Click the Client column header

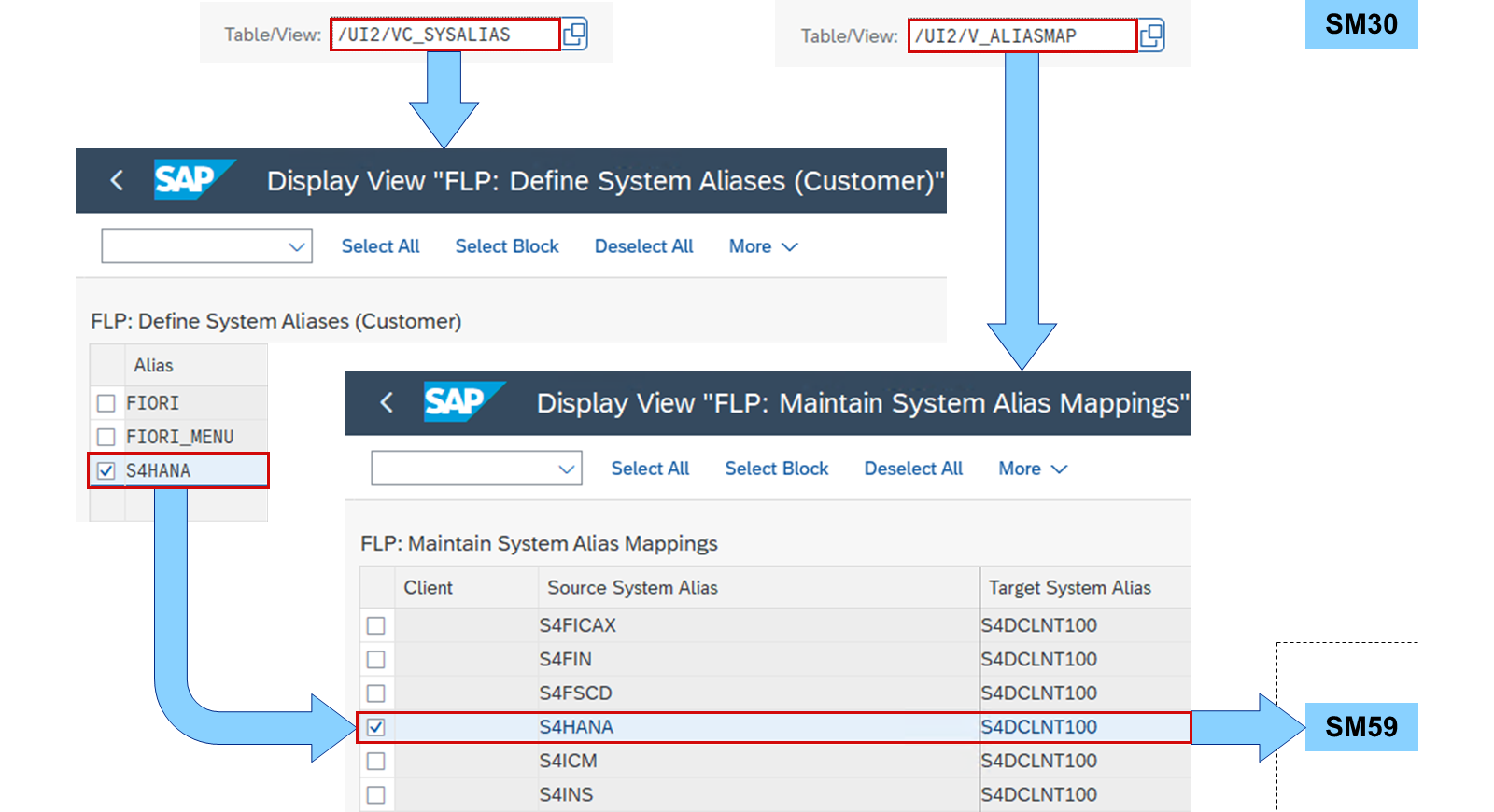tap(467, 588)
